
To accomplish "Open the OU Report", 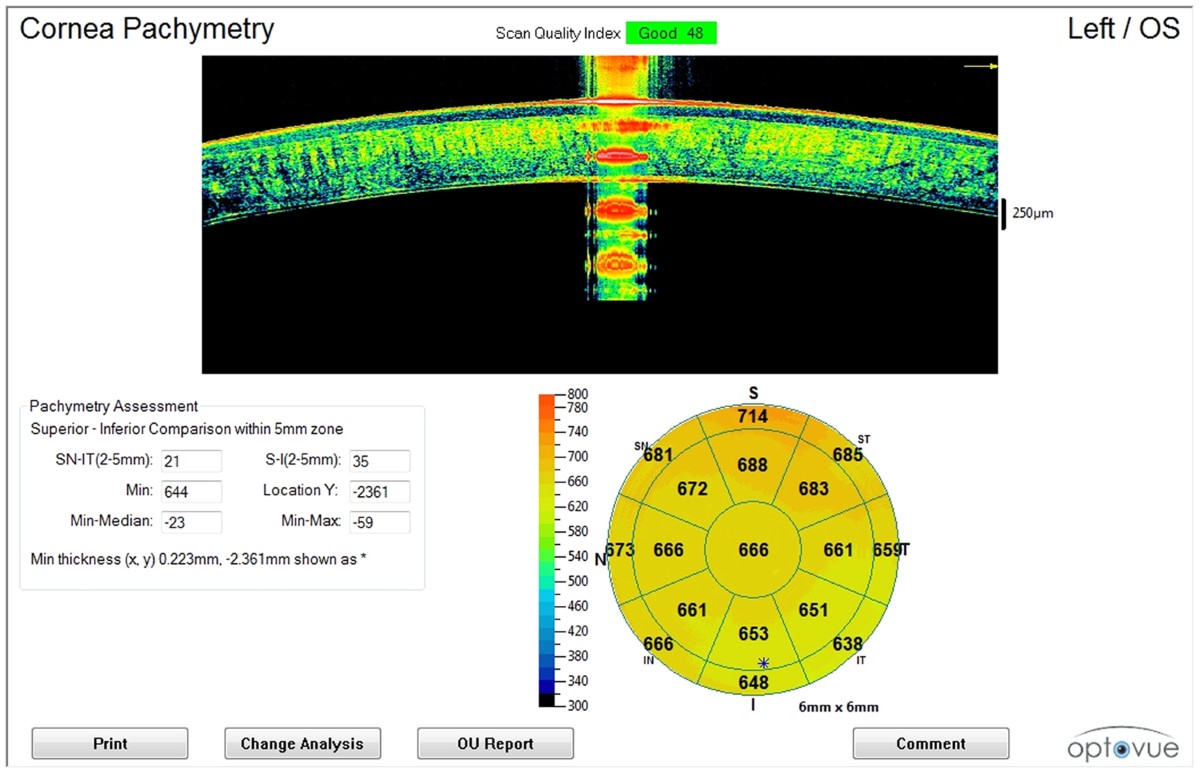I will [495, 744].
